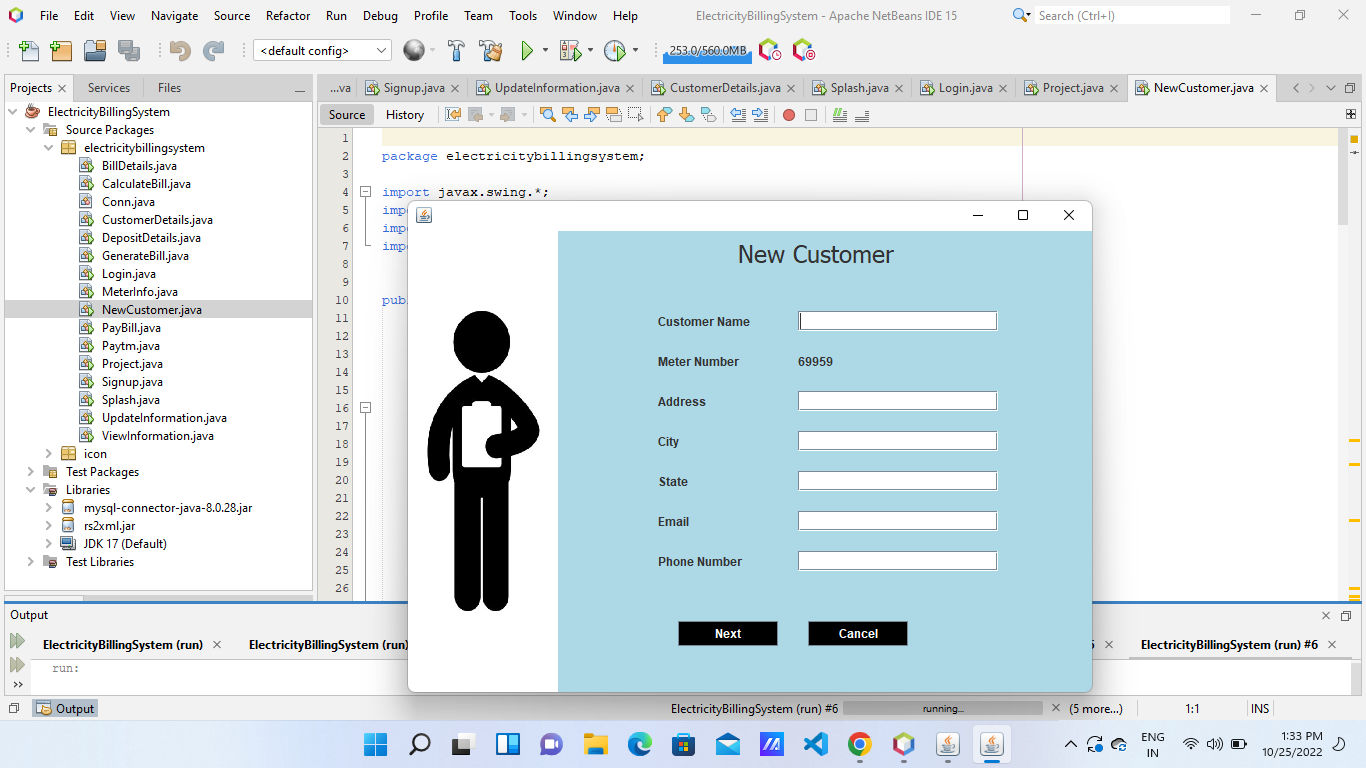Start macro recording with the red dot icon
Screen dimensions: 1366x768
[x=789, y=115]
